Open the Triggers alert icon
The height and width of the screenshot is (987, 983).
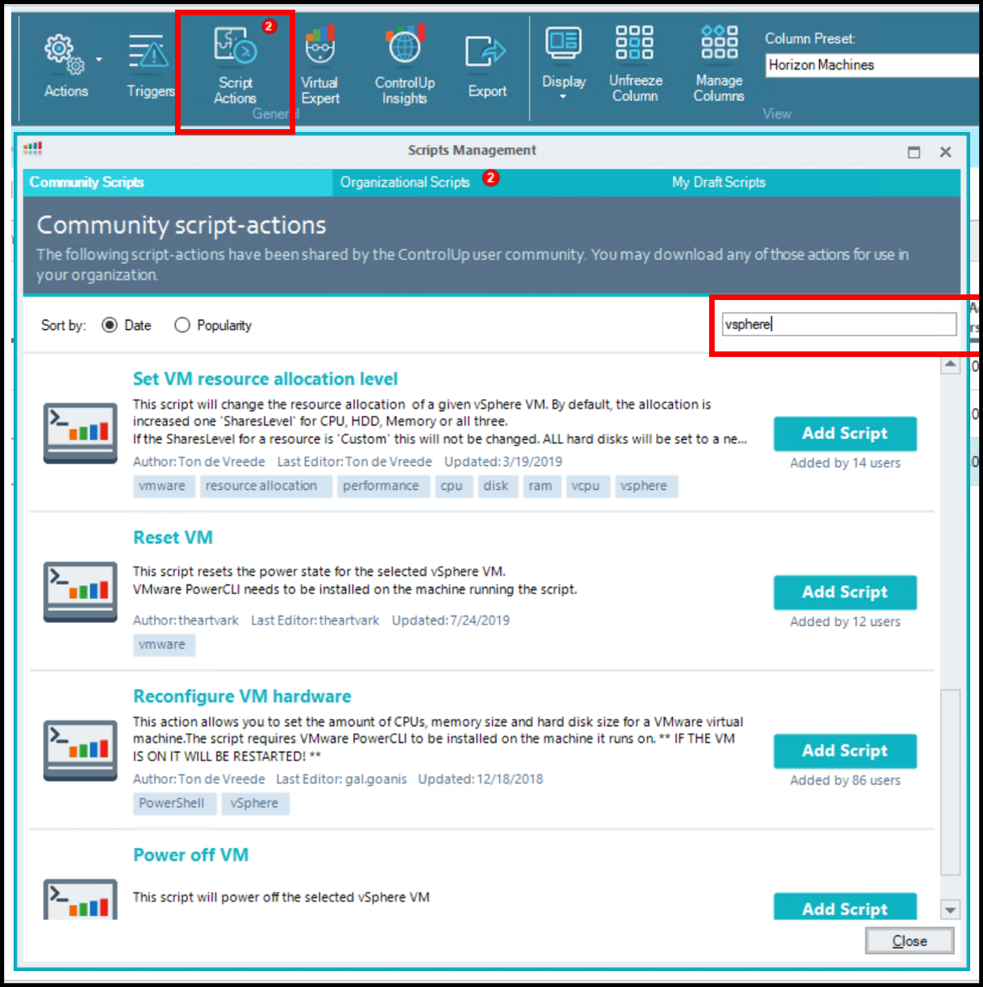(x=149, y=51)
